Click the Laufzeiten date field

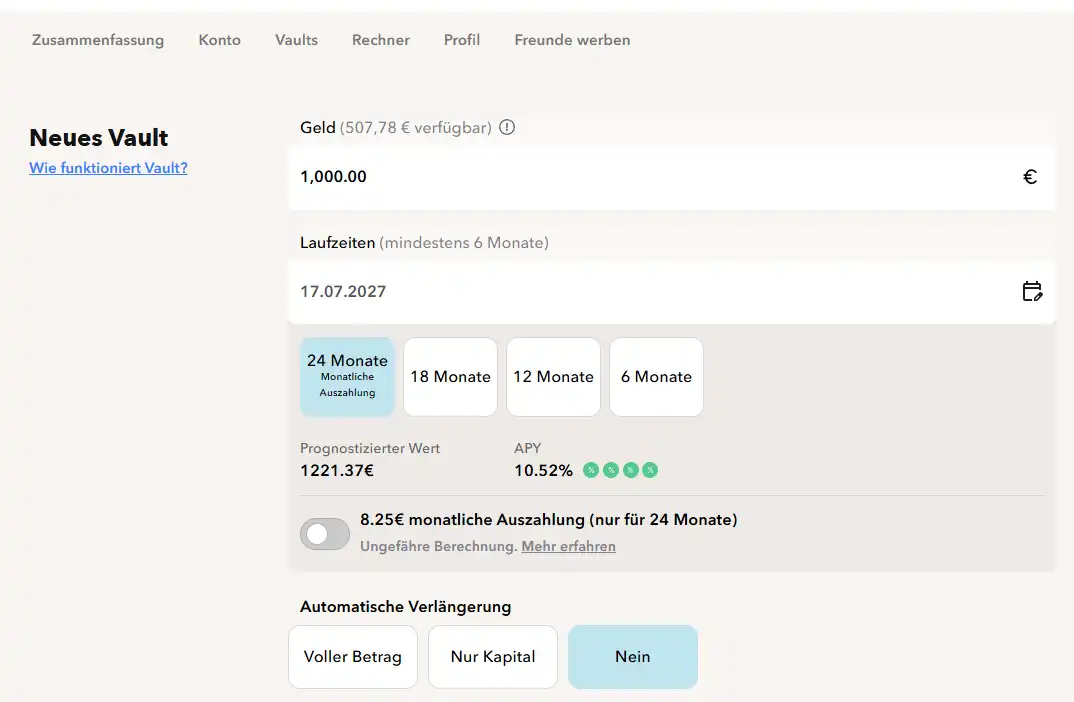point(671,292)
